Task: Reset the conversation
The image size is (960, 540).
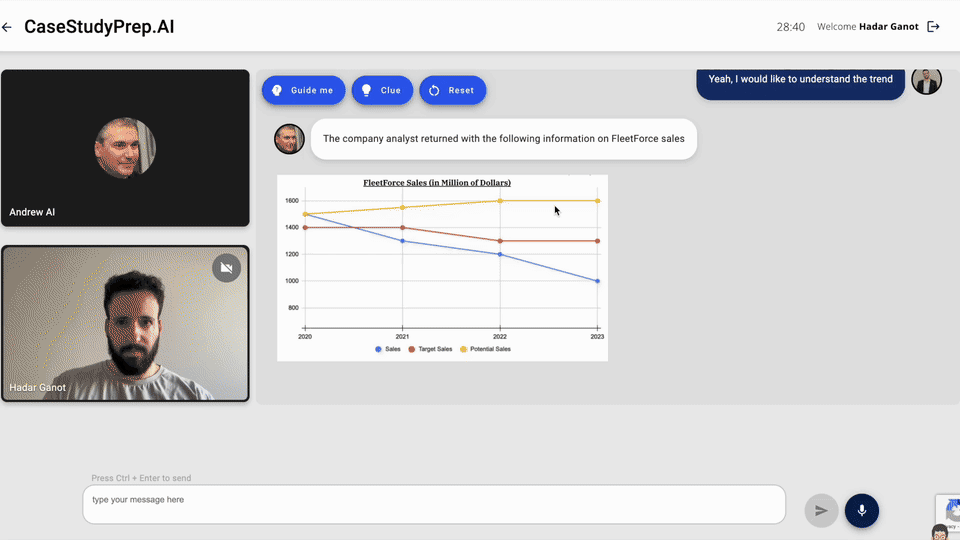Action: pos(452,90)
